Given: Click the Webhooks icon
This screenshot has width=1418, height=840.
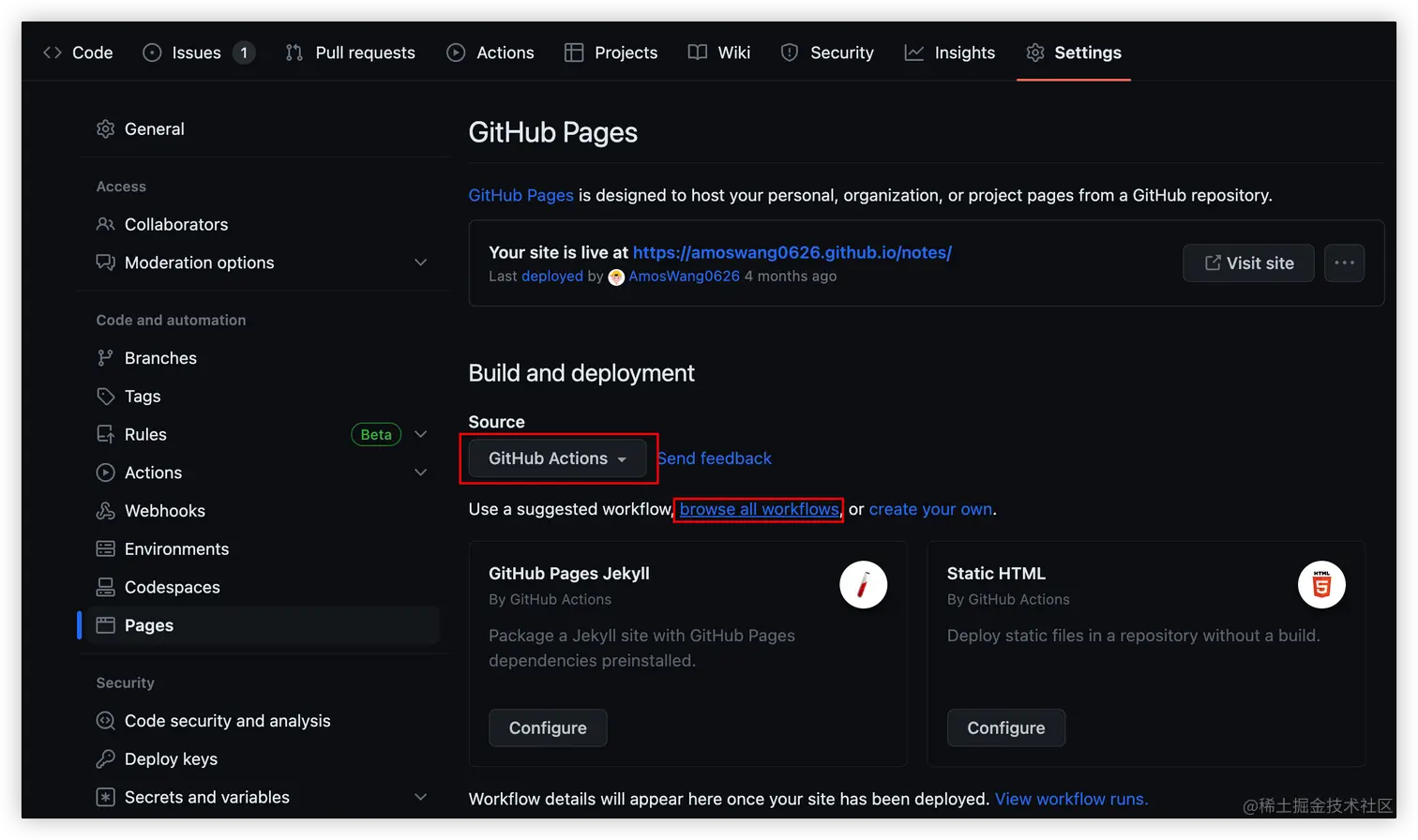Looking at the screenshot, I should click(106, 511).
